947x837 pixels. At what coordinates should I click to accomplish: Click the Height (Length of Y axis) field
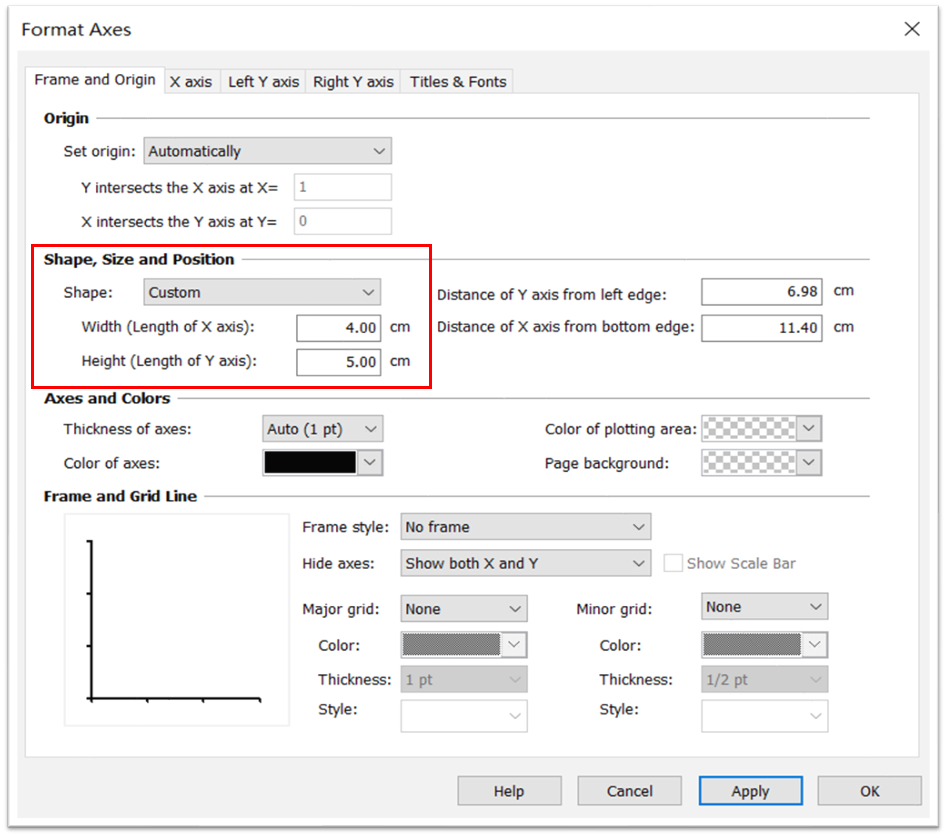339,362
